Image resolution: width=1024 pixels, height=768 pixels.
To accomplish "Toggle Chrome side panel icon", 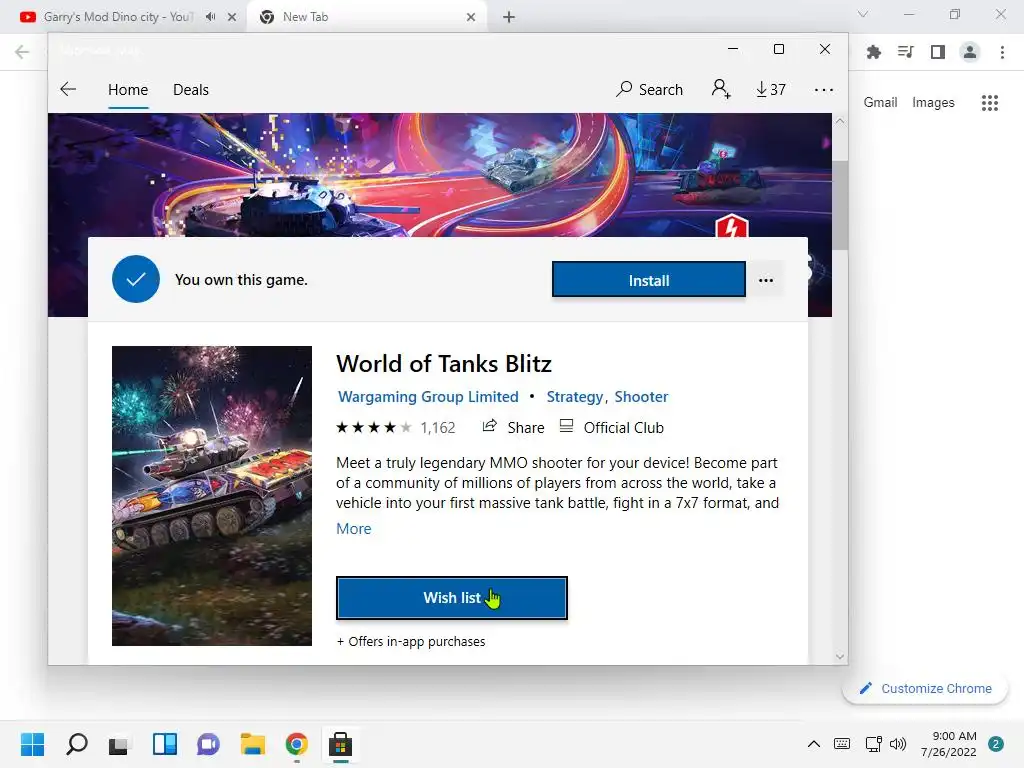I will click(938, 52).
